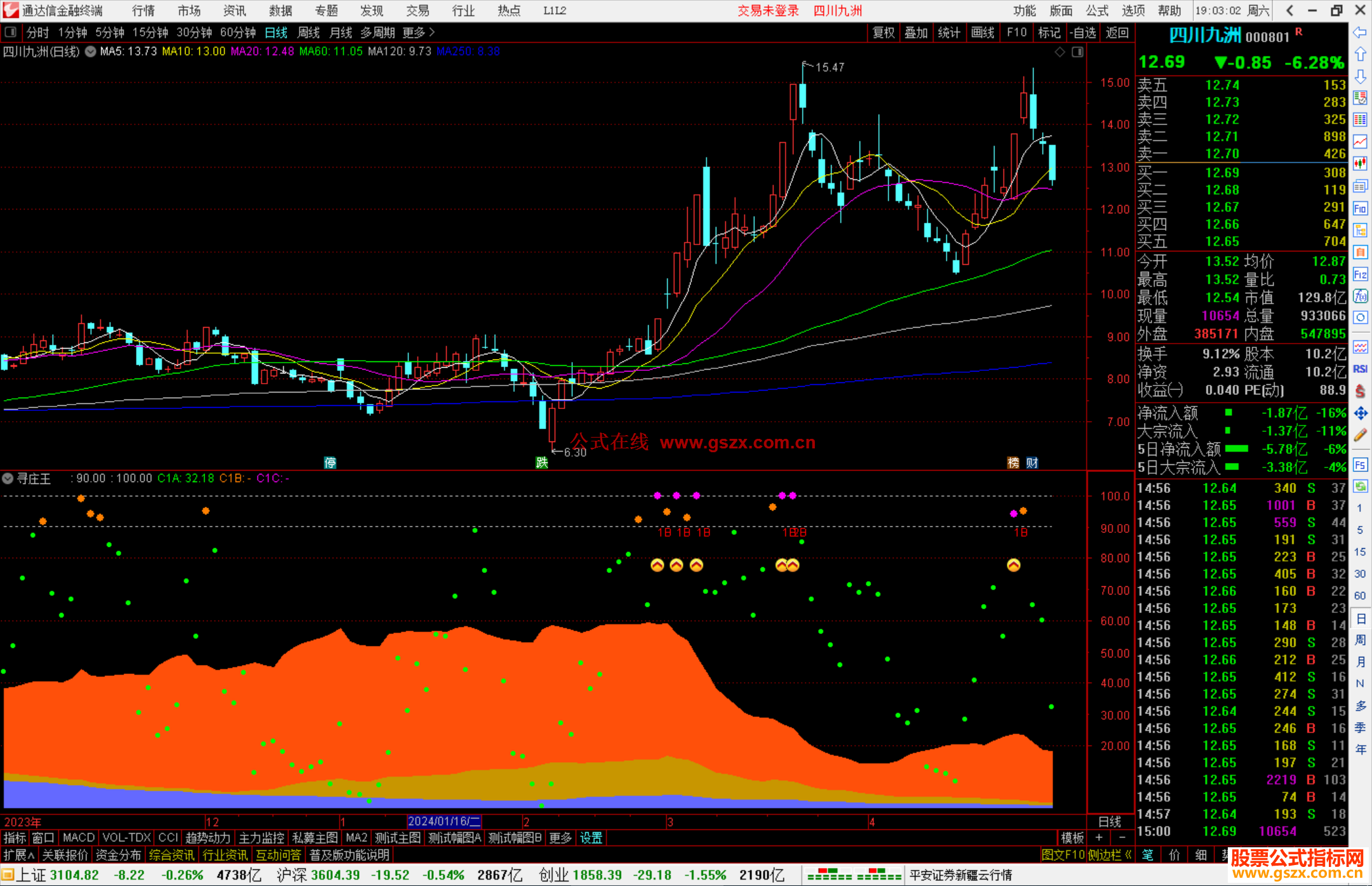Expand the 更多 periods dropdown
This screenshot has width=1372, height=886.
tap(419, 32)
